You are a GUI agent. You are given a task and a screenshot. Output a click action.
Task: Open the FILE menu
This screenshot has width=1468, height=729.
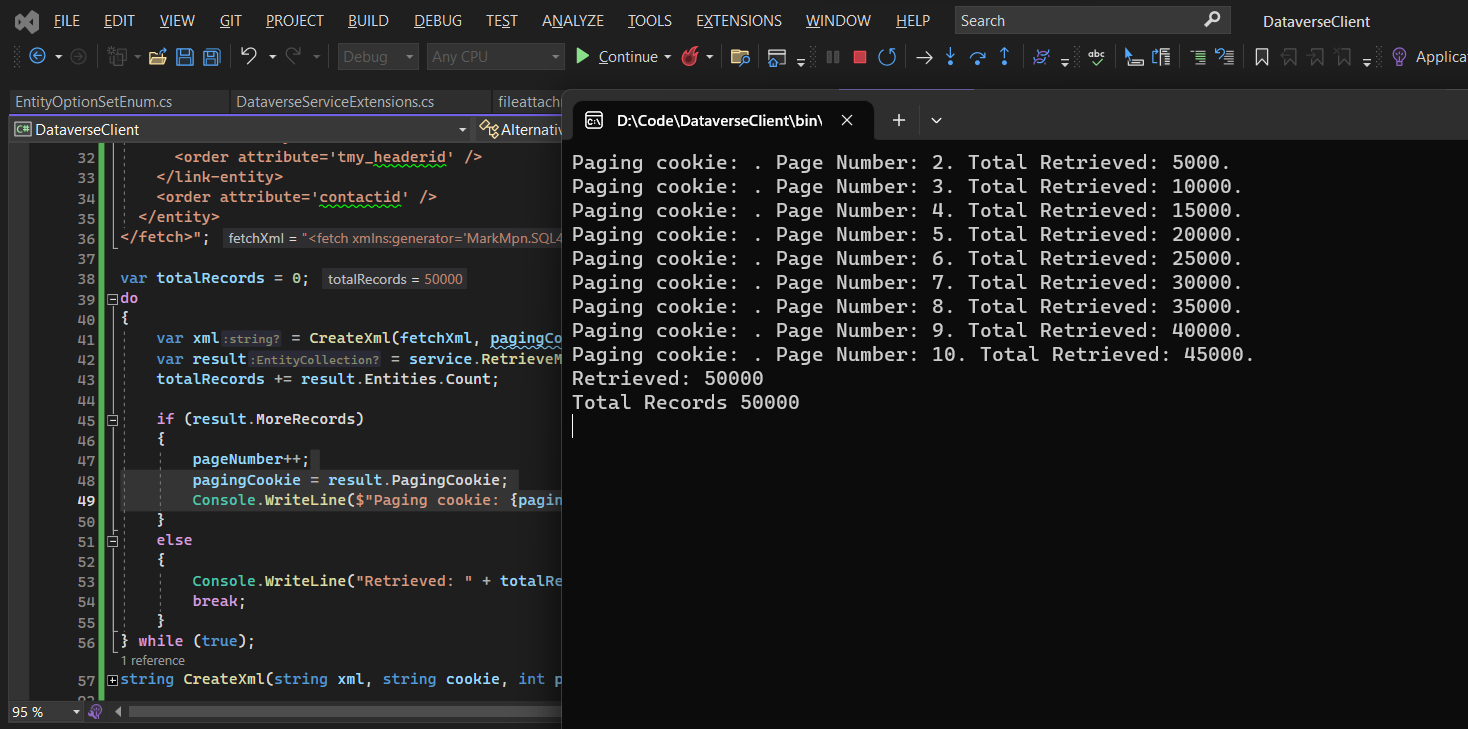67,21
